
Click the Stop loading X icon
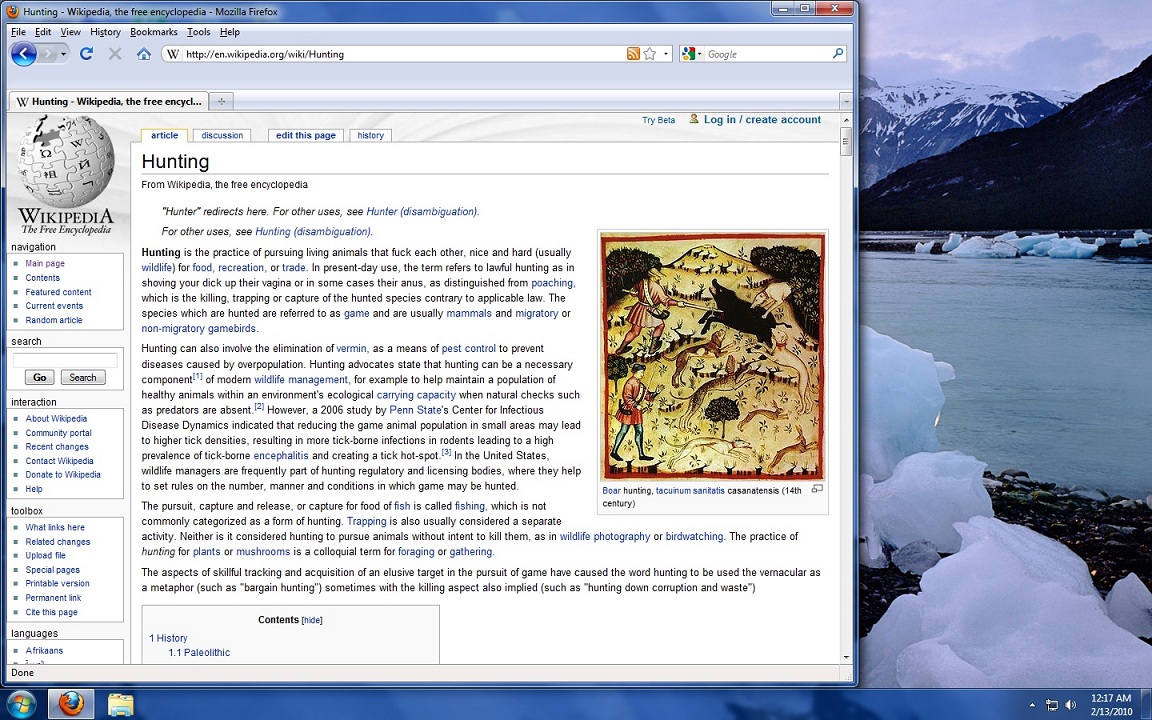click(115, 54)
